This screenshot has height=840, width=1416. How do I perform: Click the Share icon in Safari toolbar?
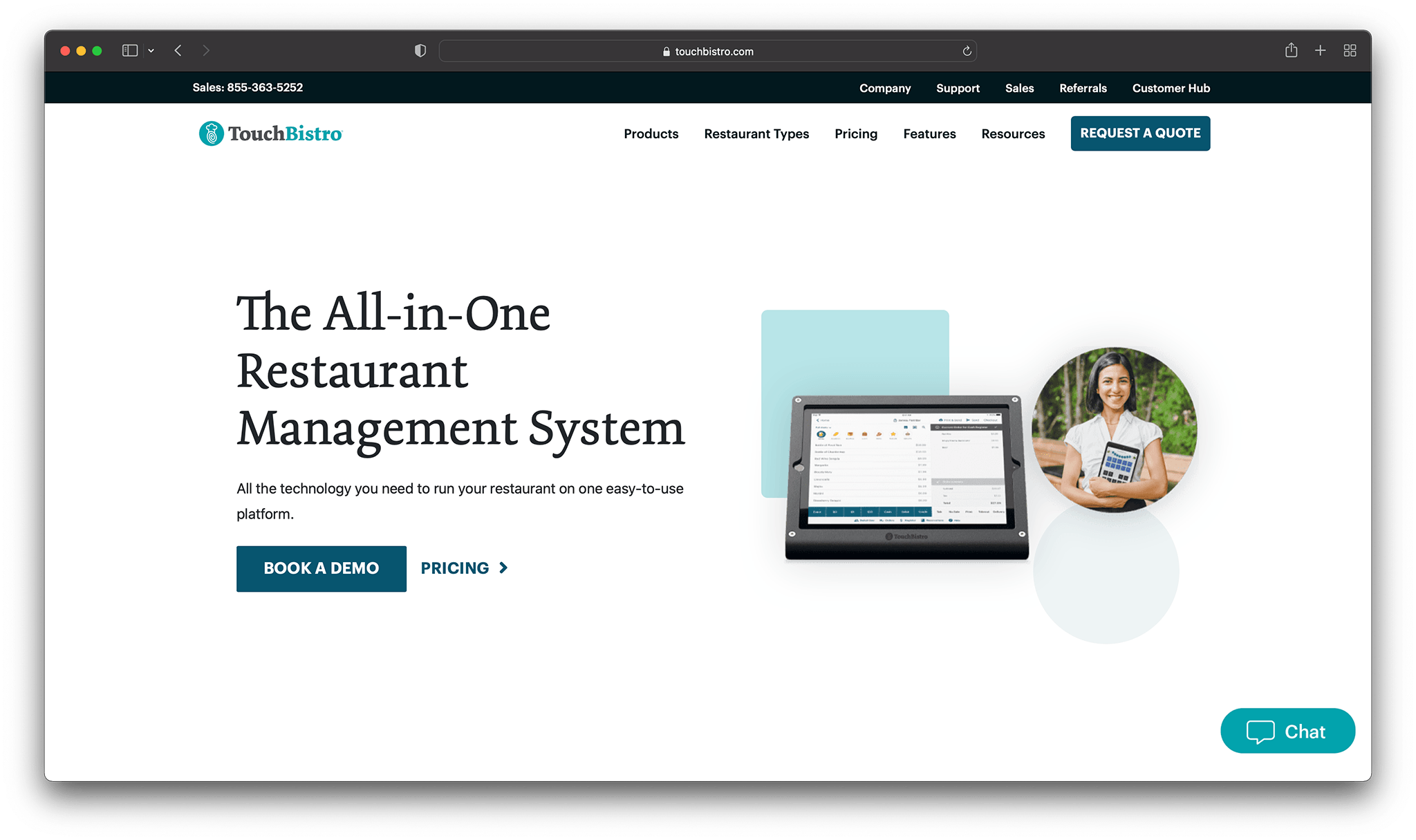[x=1291, y=50]
